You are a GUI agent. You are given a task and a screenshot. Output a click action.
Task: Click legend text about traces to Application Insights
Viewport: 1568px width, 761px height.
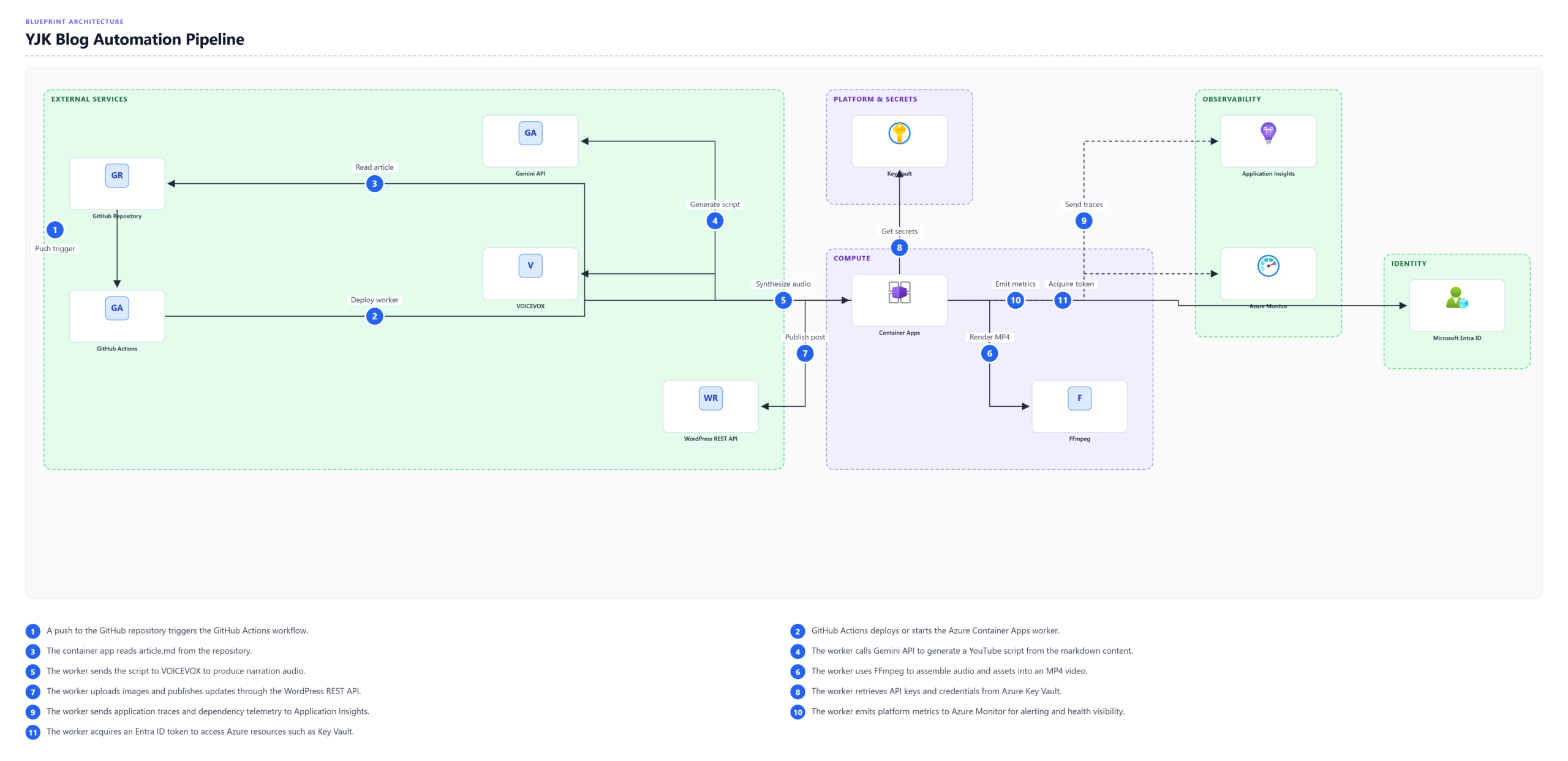[208, 711]
